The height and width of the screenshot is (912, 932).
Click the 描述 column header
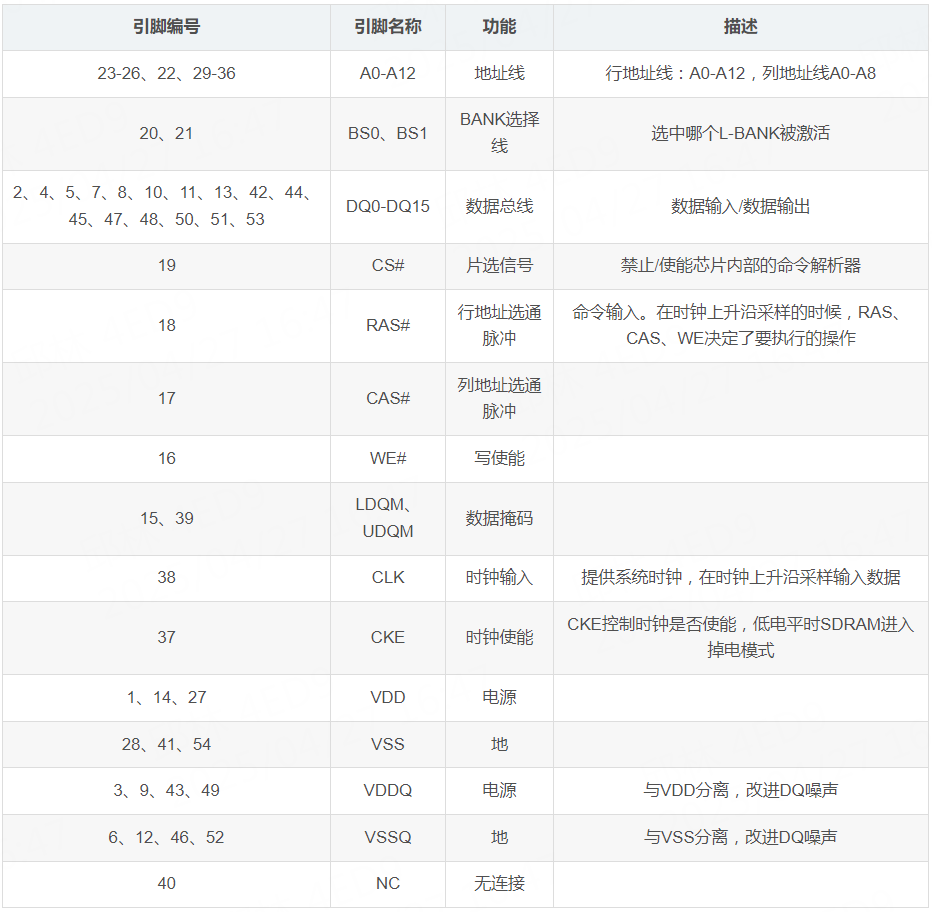click(741, 27)
